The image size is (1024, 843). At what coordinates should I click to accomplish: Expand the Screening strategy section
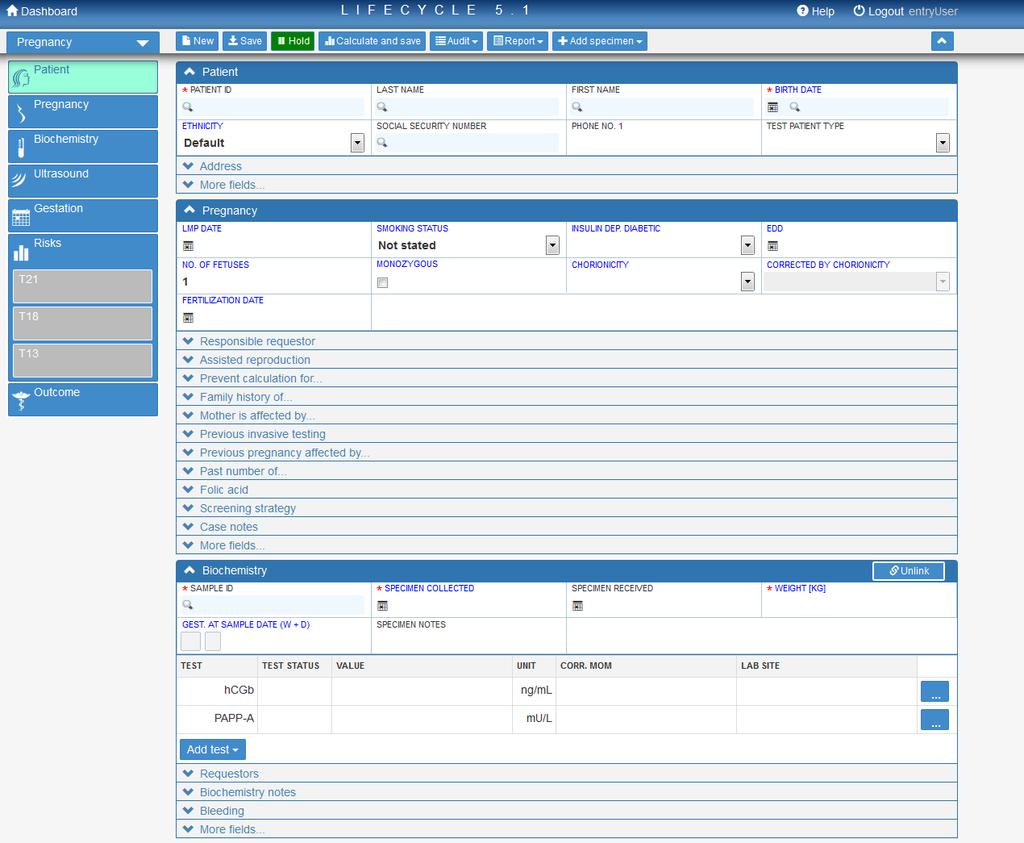pyautogui.click(x=566, y=508)
